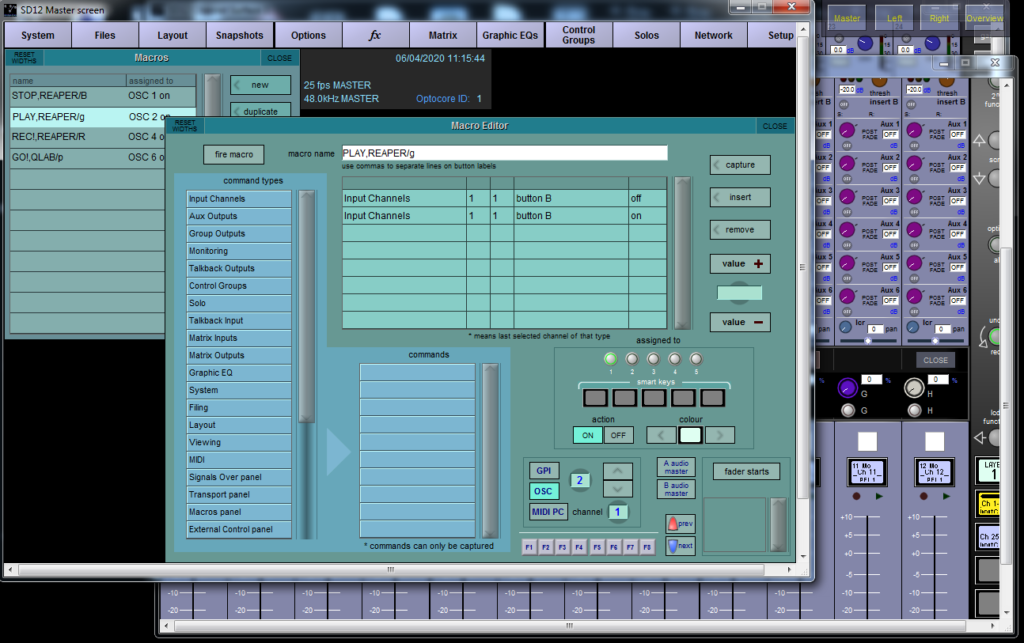Click the insert button

pos(740,197)
